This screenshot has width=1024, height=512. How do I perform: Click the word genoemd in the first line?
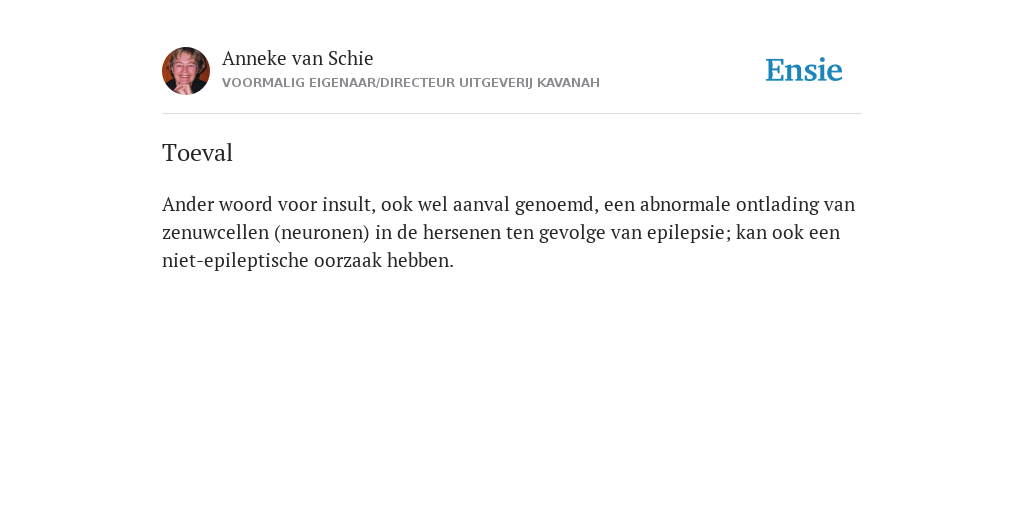pyautogui.click(x=556, y=205)
